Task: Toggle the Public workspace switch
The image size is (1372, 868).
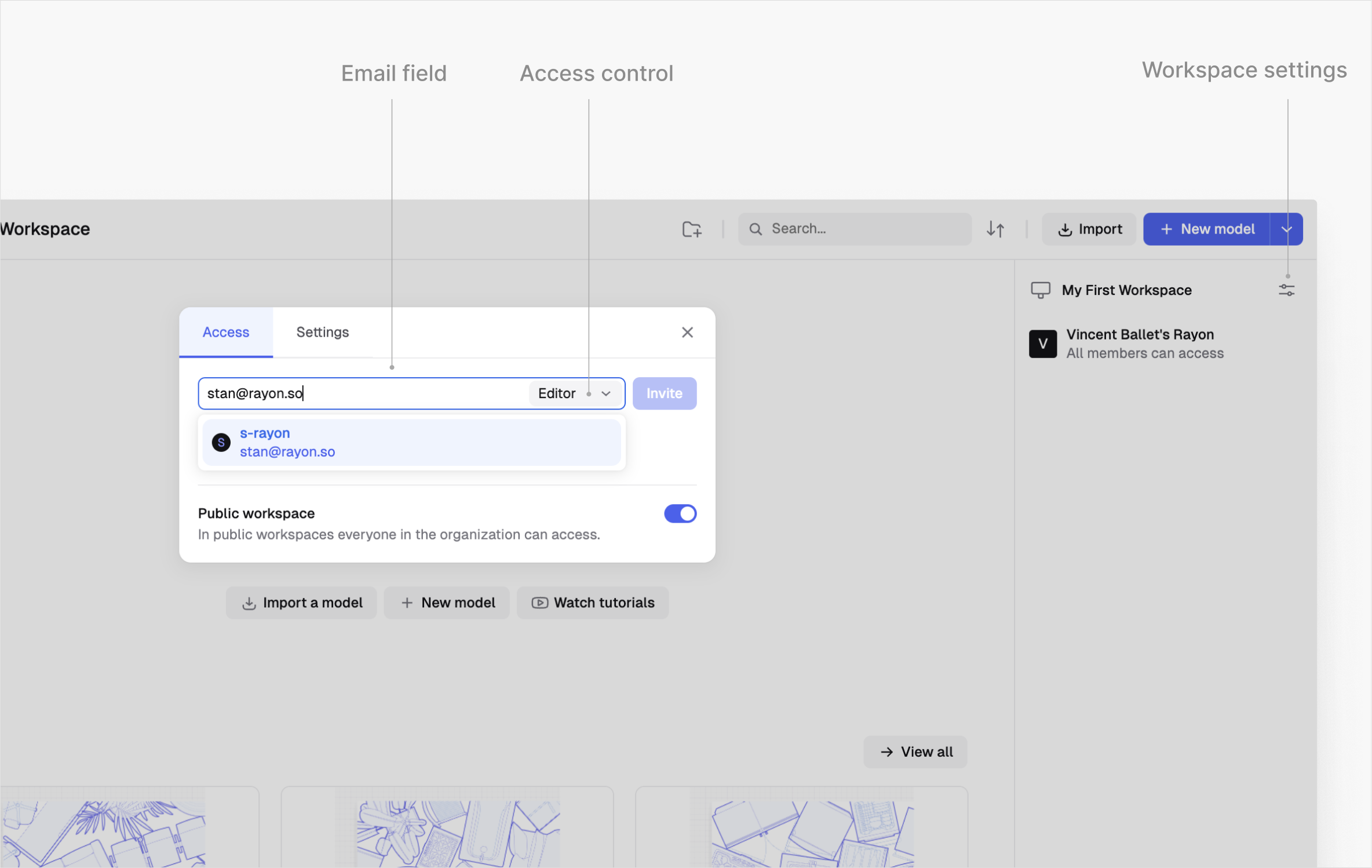Action: tap(680, 513)
